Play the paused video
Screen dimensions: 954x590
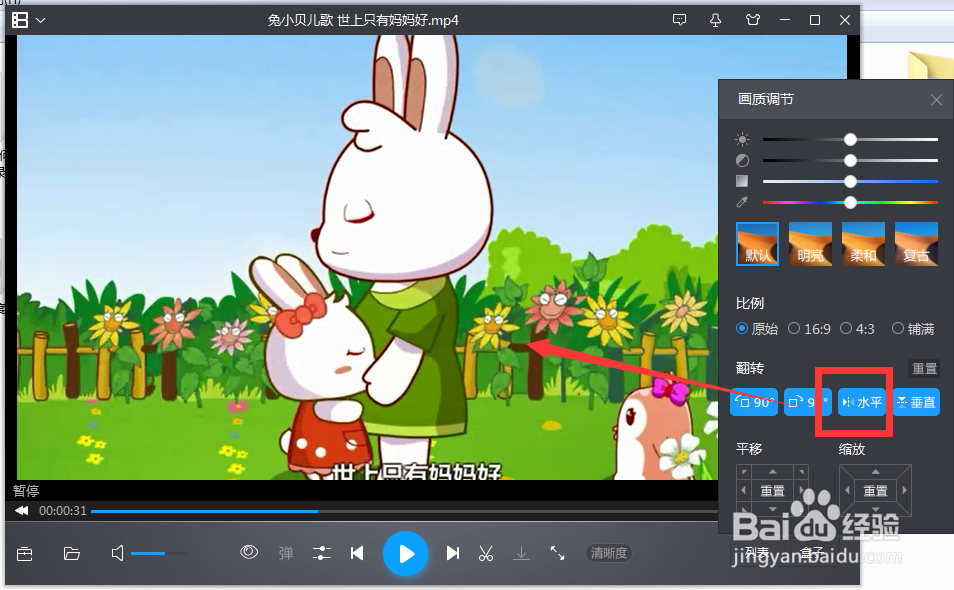[x=405, y=554]
